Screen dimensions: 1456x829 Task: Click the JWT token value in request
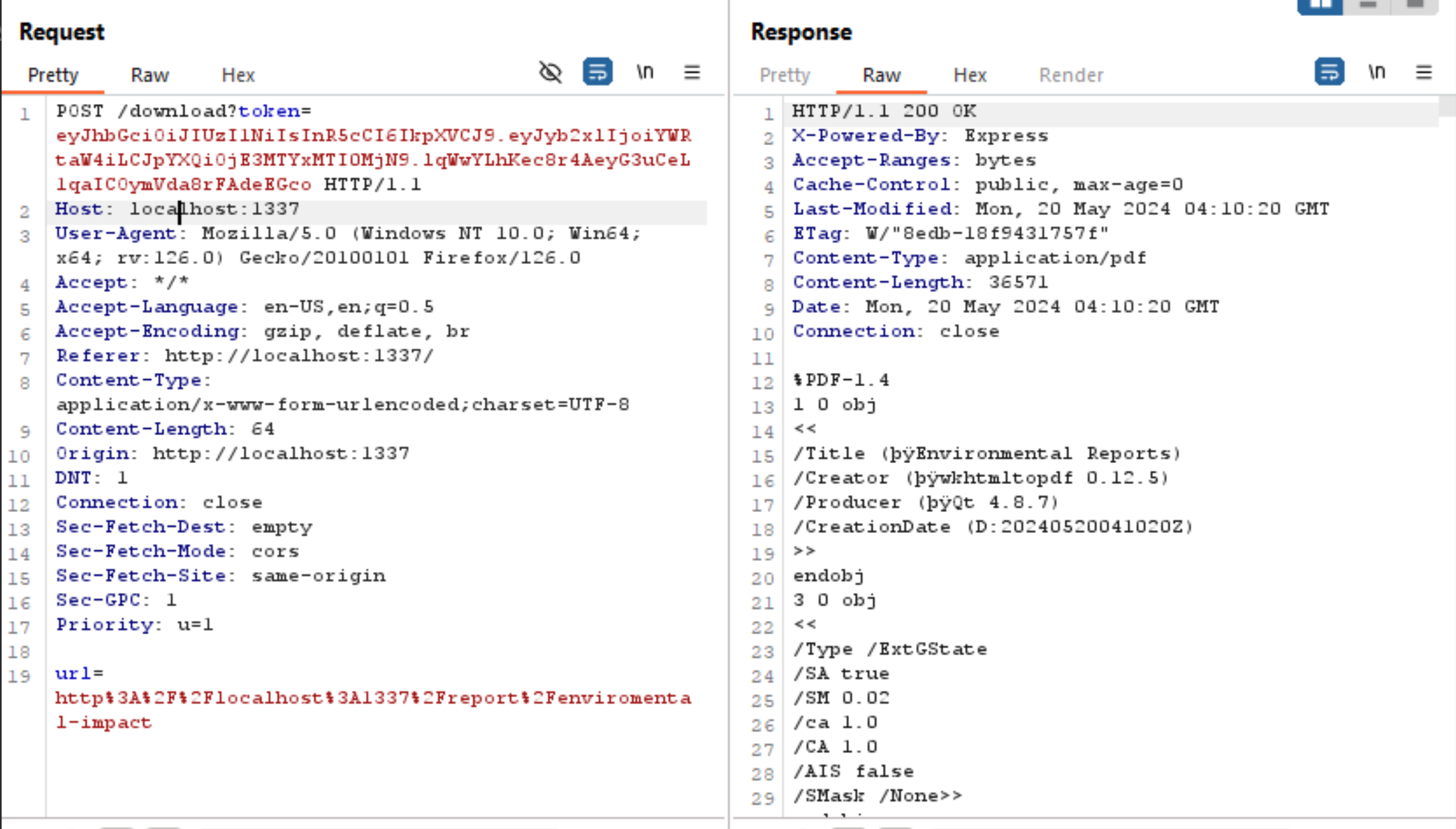(x=372, y=160)
